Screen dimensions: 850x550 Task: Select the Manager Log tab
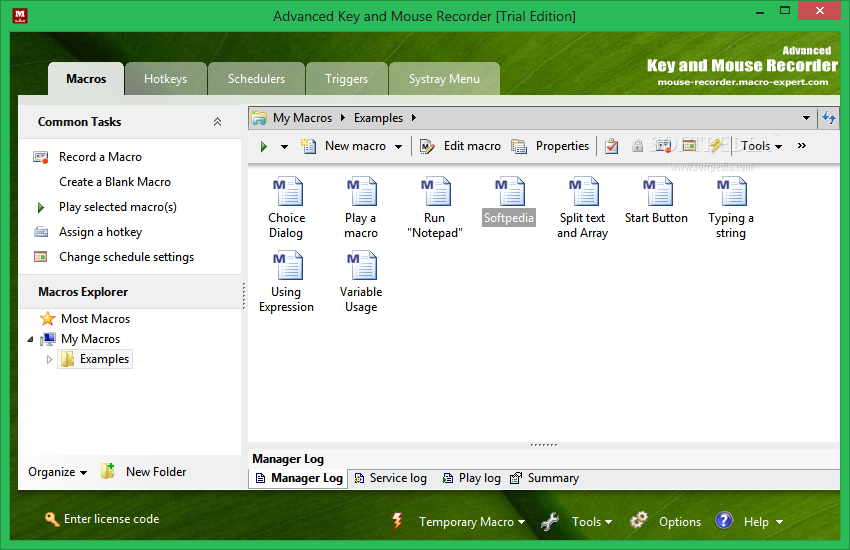tap(299, 478)
